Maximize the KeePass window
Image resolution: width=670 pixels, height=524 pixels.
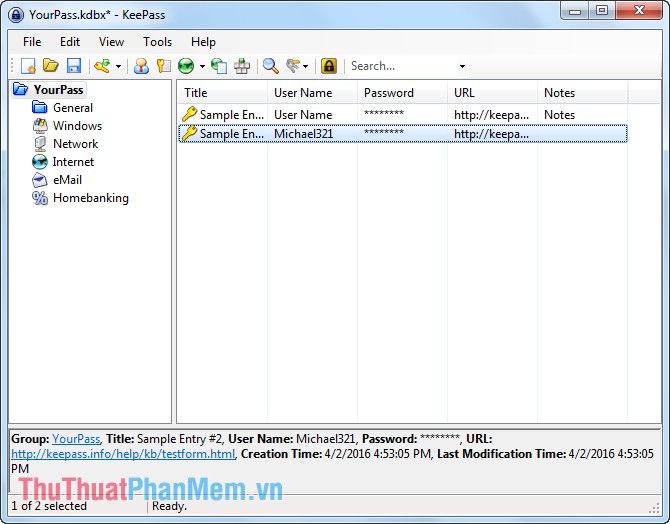[602, 10]
